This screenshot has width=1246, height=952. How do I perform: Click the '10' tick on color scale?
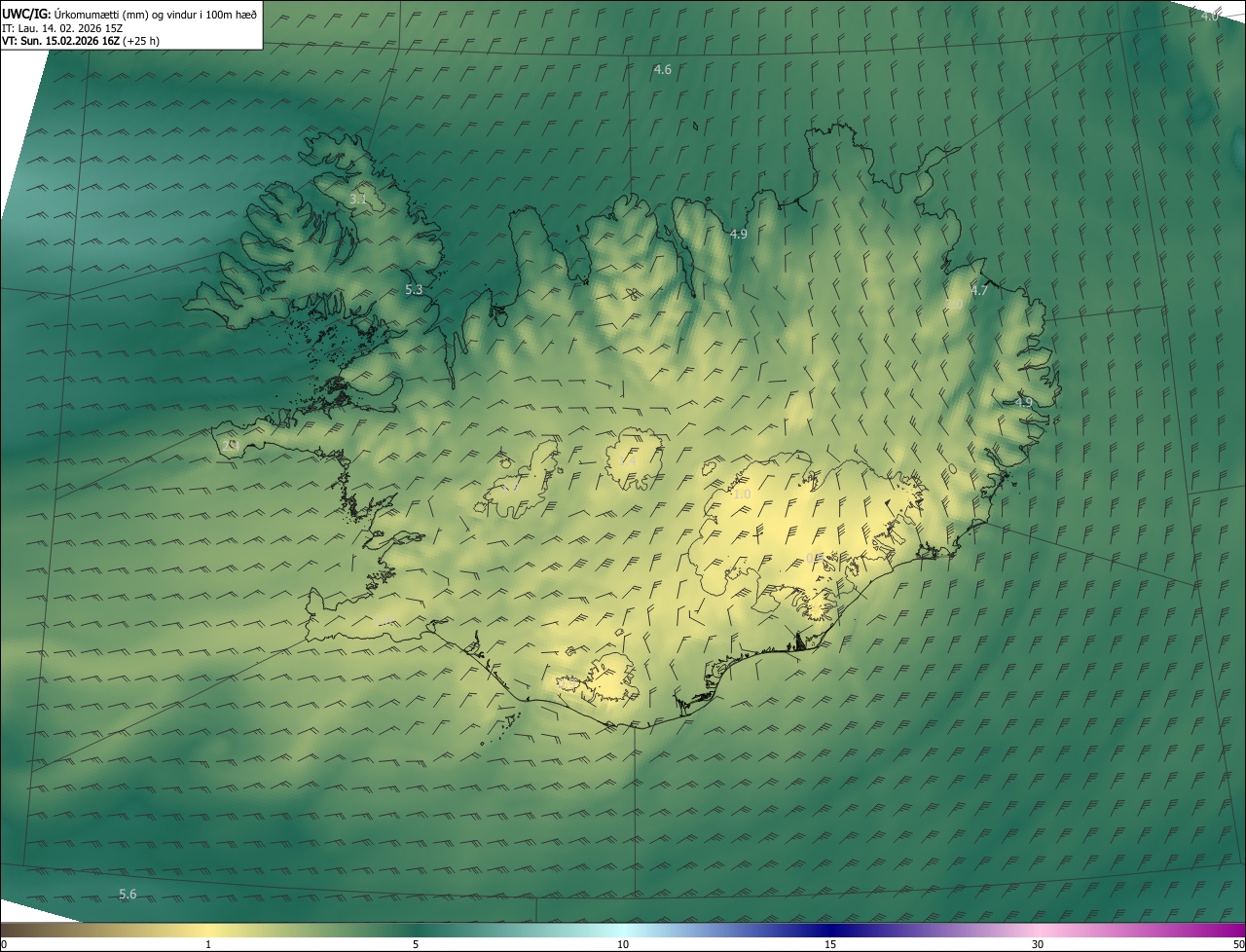tap(623, 944)
